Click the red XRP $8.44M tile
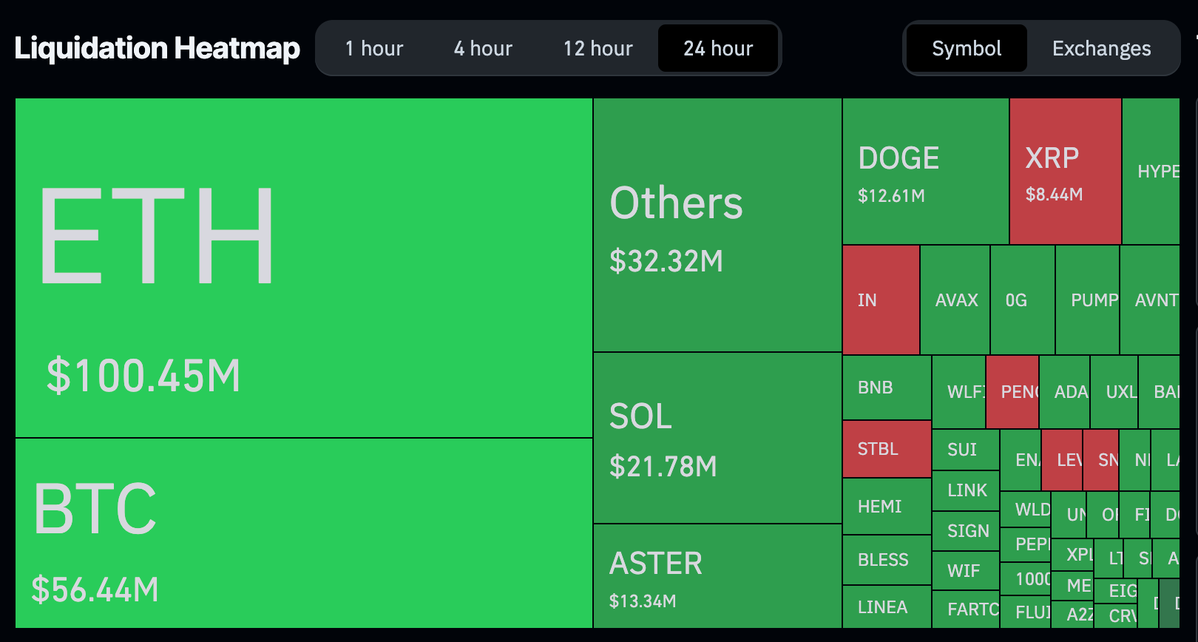Image resolution: width=1198 pixels, height=642 pixels. (1064, 171)
